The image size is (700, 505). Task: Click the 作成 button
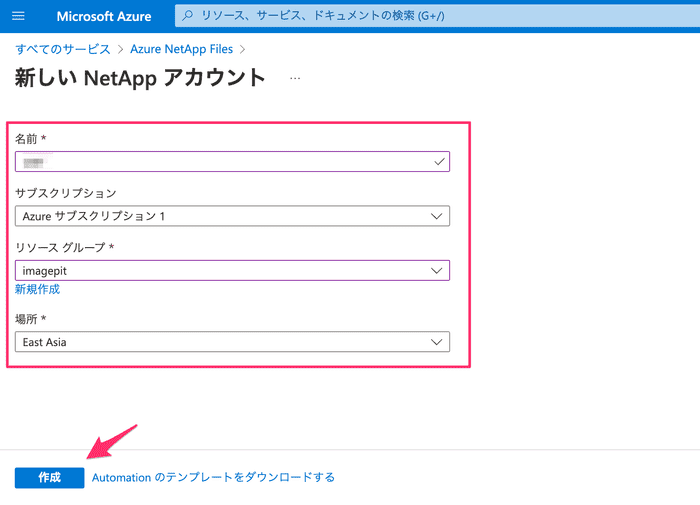click(50, 478)
